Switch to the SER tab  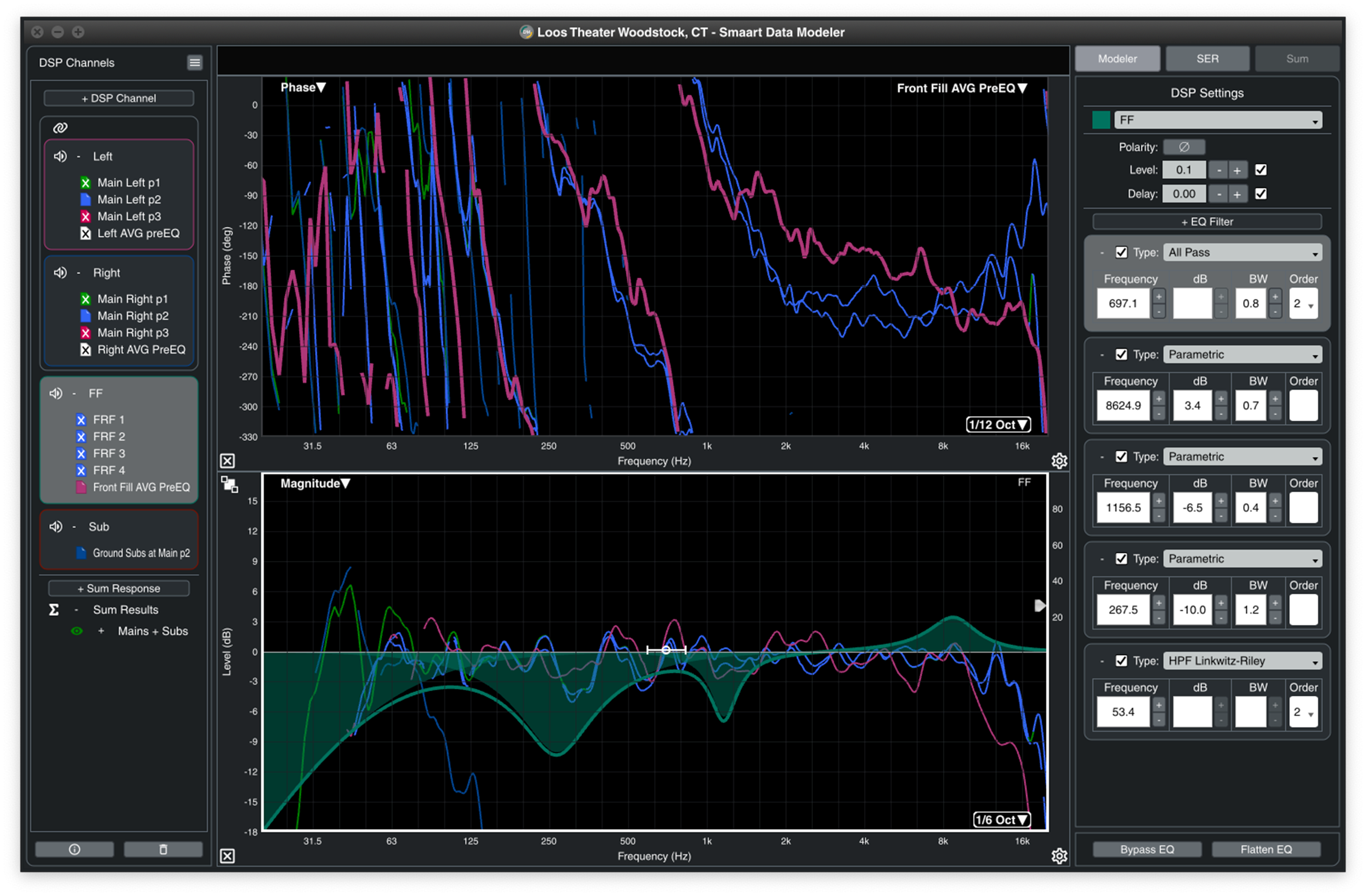tap(1207, 59)
